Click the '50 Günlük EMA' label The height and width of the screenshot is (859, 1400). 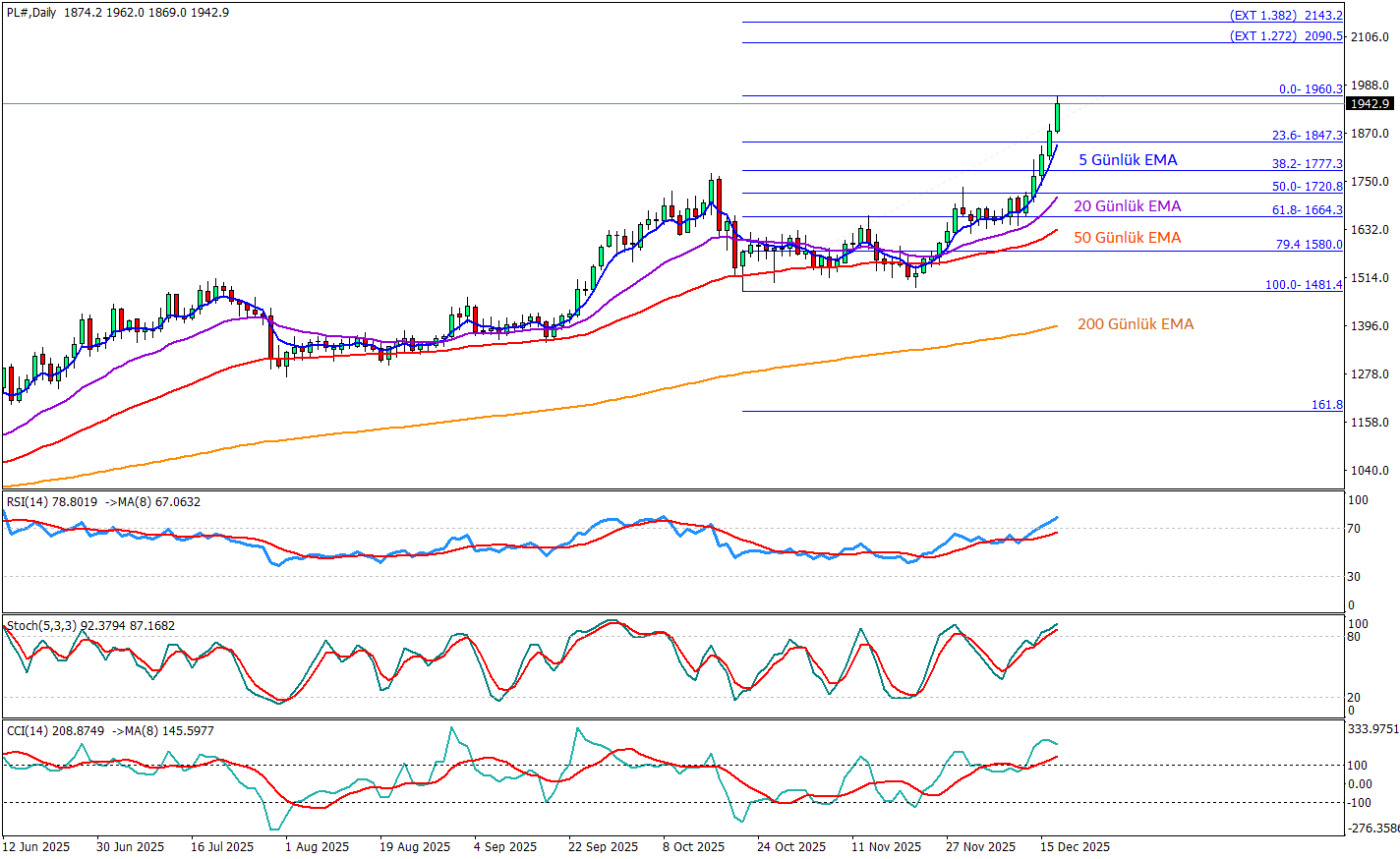point(1127,238)
